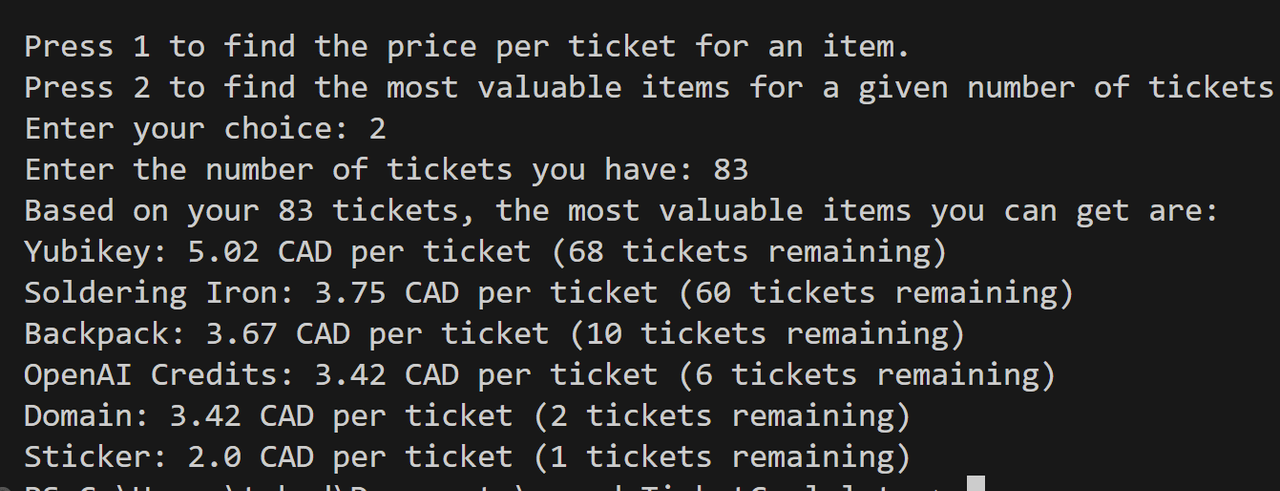Click '(10 tickets remaining)' text
The height and width of the screenshot is (491, 1280).
coord(767,334)
